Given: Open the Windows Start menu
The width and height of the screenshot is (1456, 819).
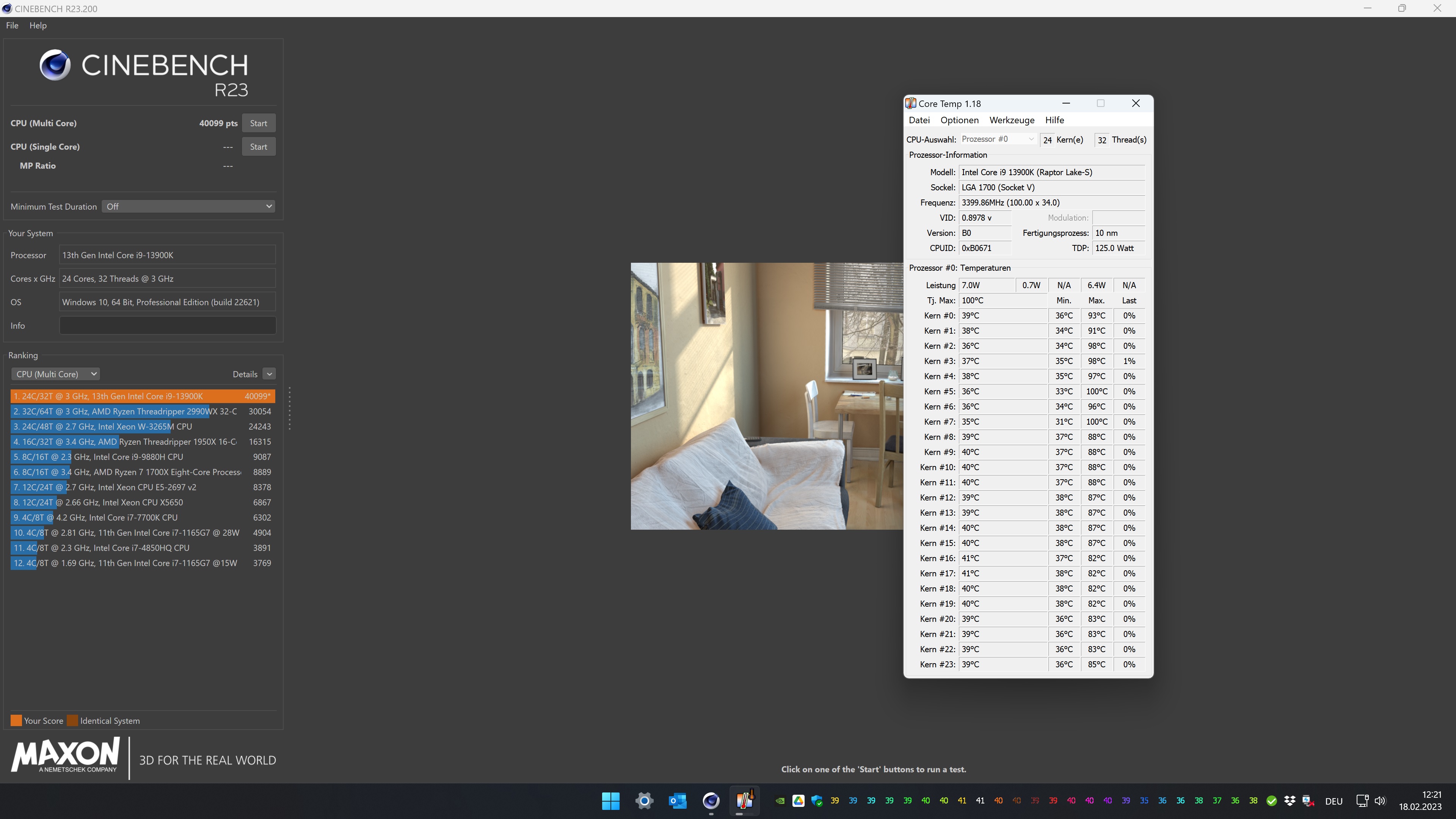Looking at the screenshot, I should pyautogui.click(x=610, y=800).
